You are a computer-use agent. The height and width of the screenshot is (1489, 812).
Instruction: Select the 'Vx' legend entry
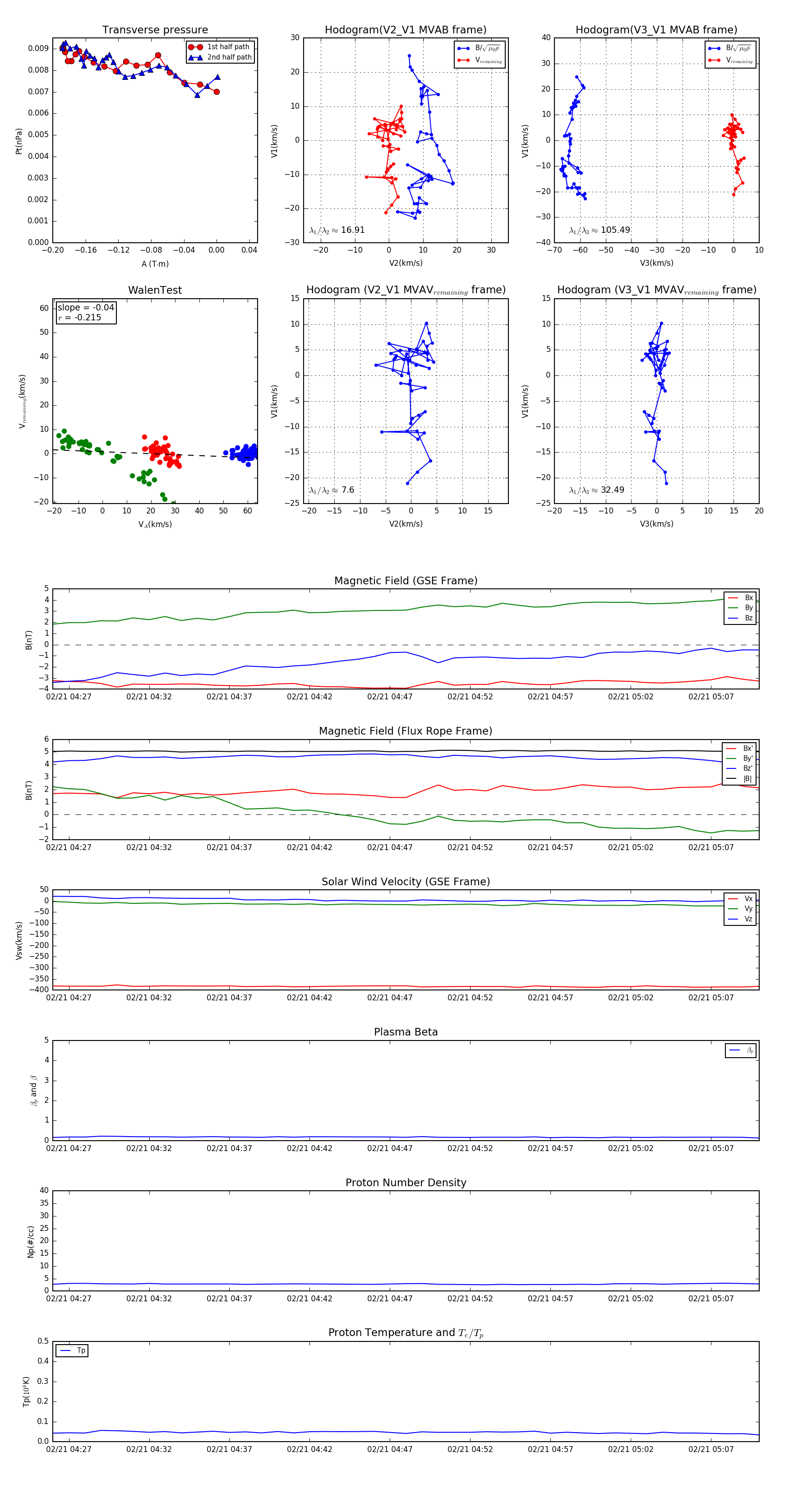click(x=741, y=899)
